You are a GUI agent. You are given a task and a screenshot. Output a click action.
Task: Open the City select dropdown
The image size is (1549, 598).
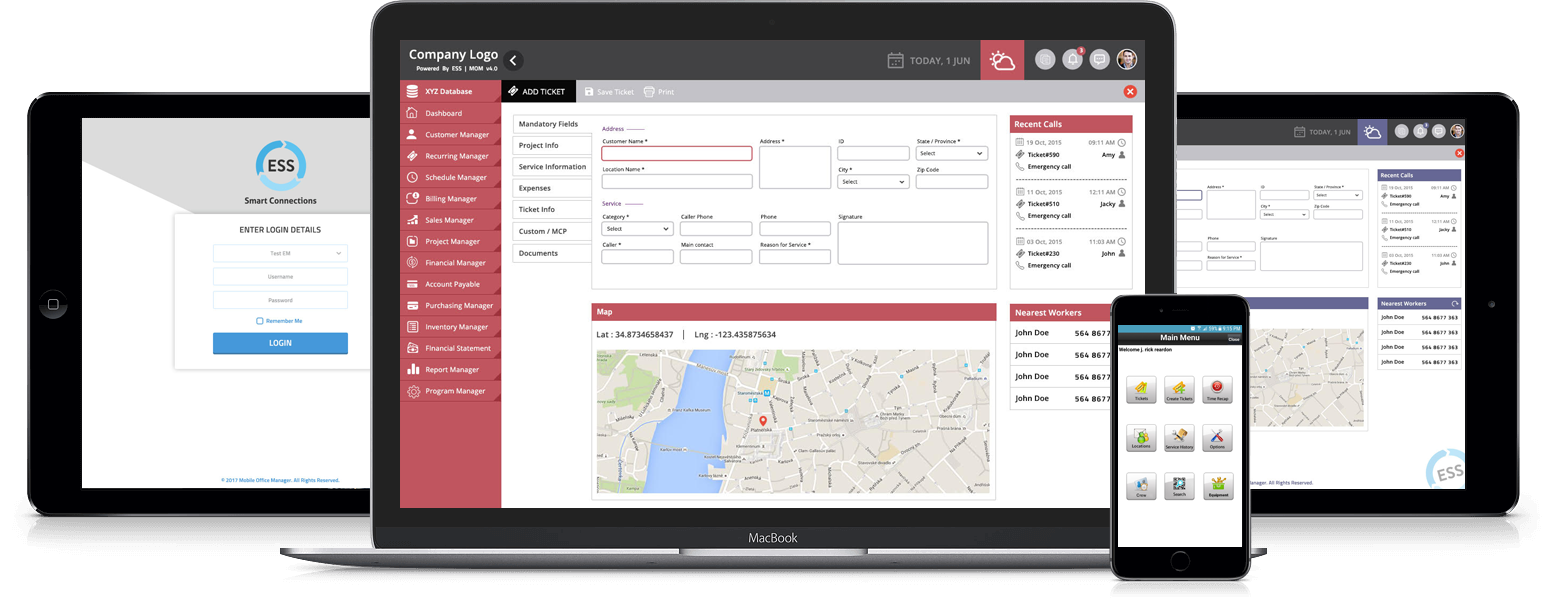[873, 182]
